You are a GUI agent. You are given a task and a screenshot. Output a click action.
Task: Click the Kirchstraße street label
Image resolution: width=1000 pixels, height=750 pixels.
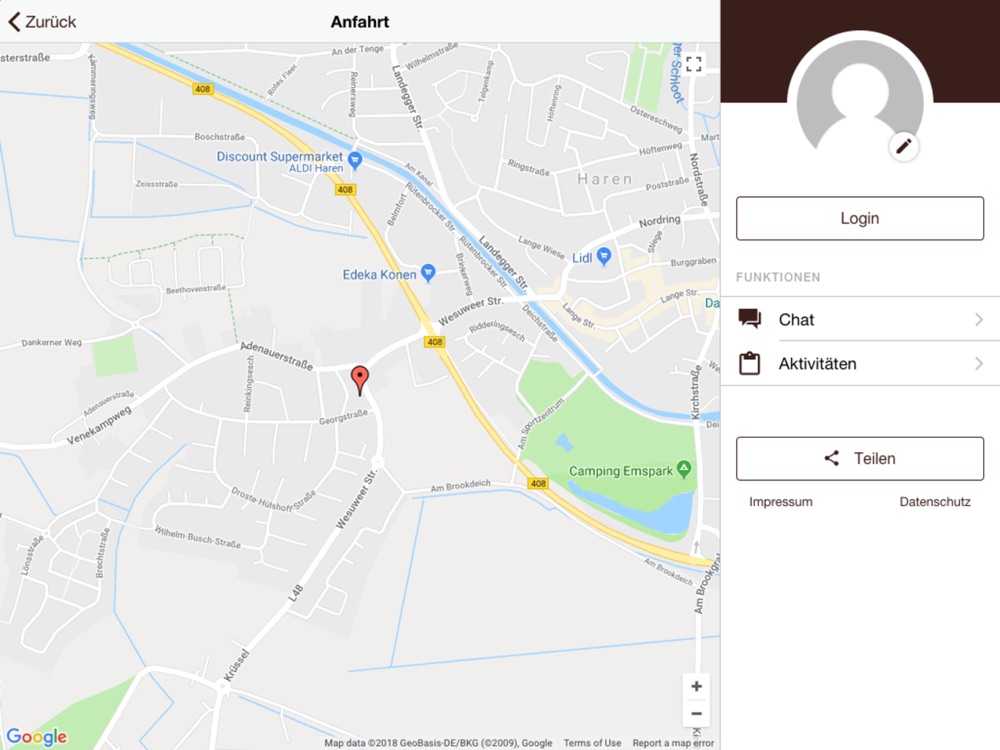(694, 392)
